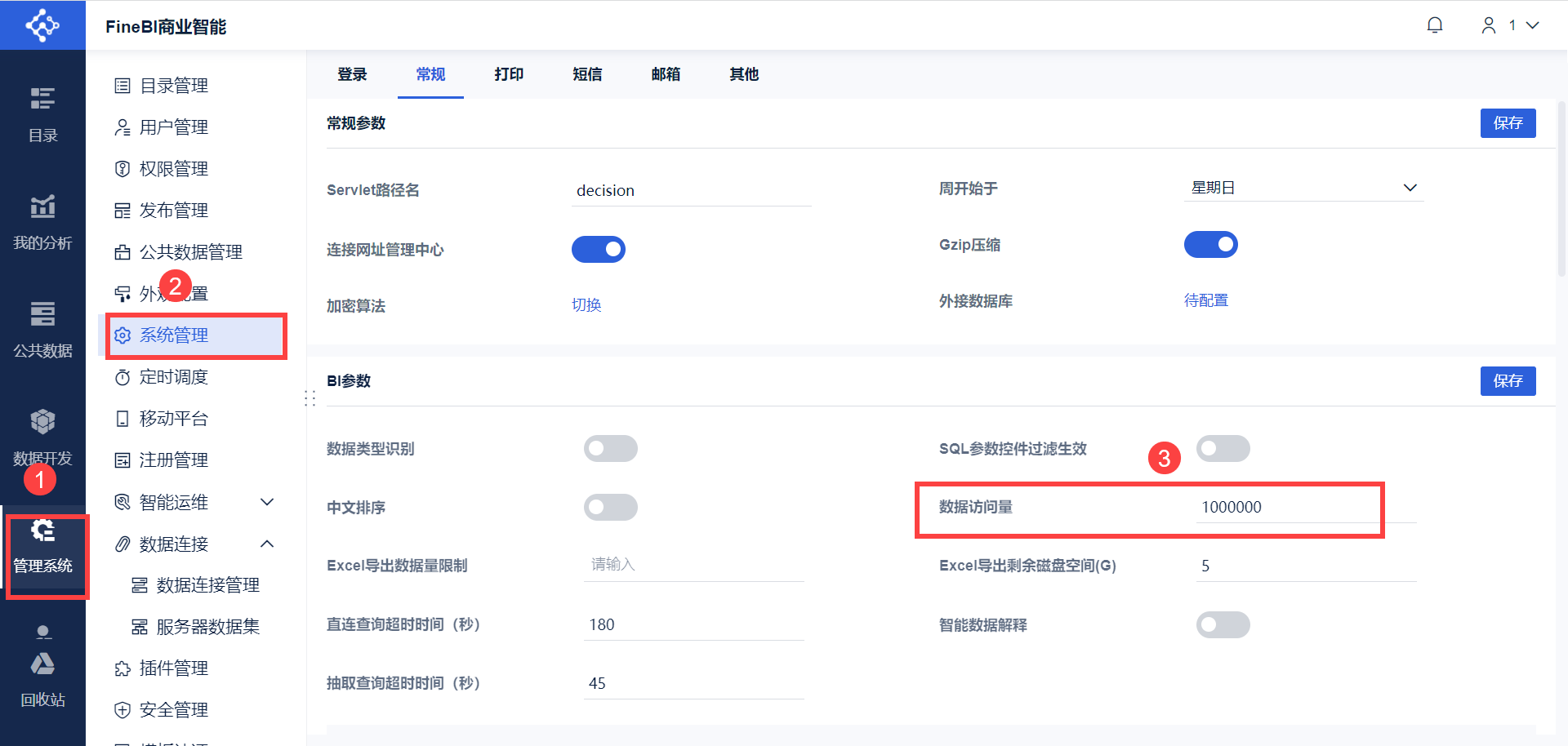The image size is (1568, 746).
Task: Switch to the 常规 tab
Action: coord(430,74)
